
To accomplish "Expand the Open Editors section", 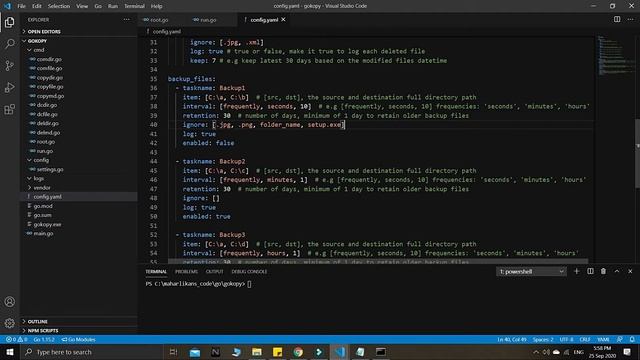I will 44,31.
